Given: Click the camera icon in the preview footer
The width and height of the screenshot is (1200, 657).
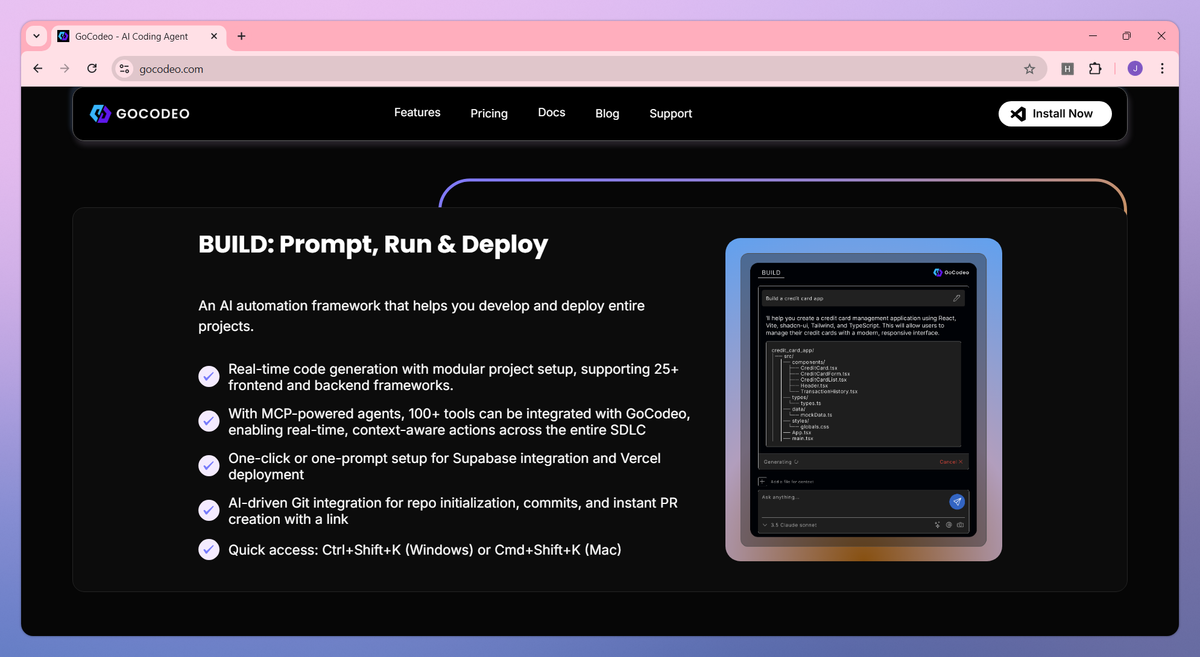Looking at the screenshot, I should pos(960,524).
